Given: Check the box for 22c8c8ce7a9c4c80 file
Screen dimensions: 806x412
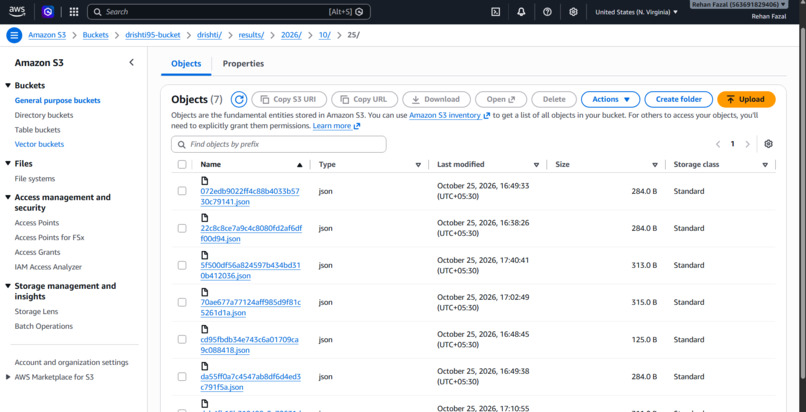Looking at the screenshot, I should [x=182, y=228].
